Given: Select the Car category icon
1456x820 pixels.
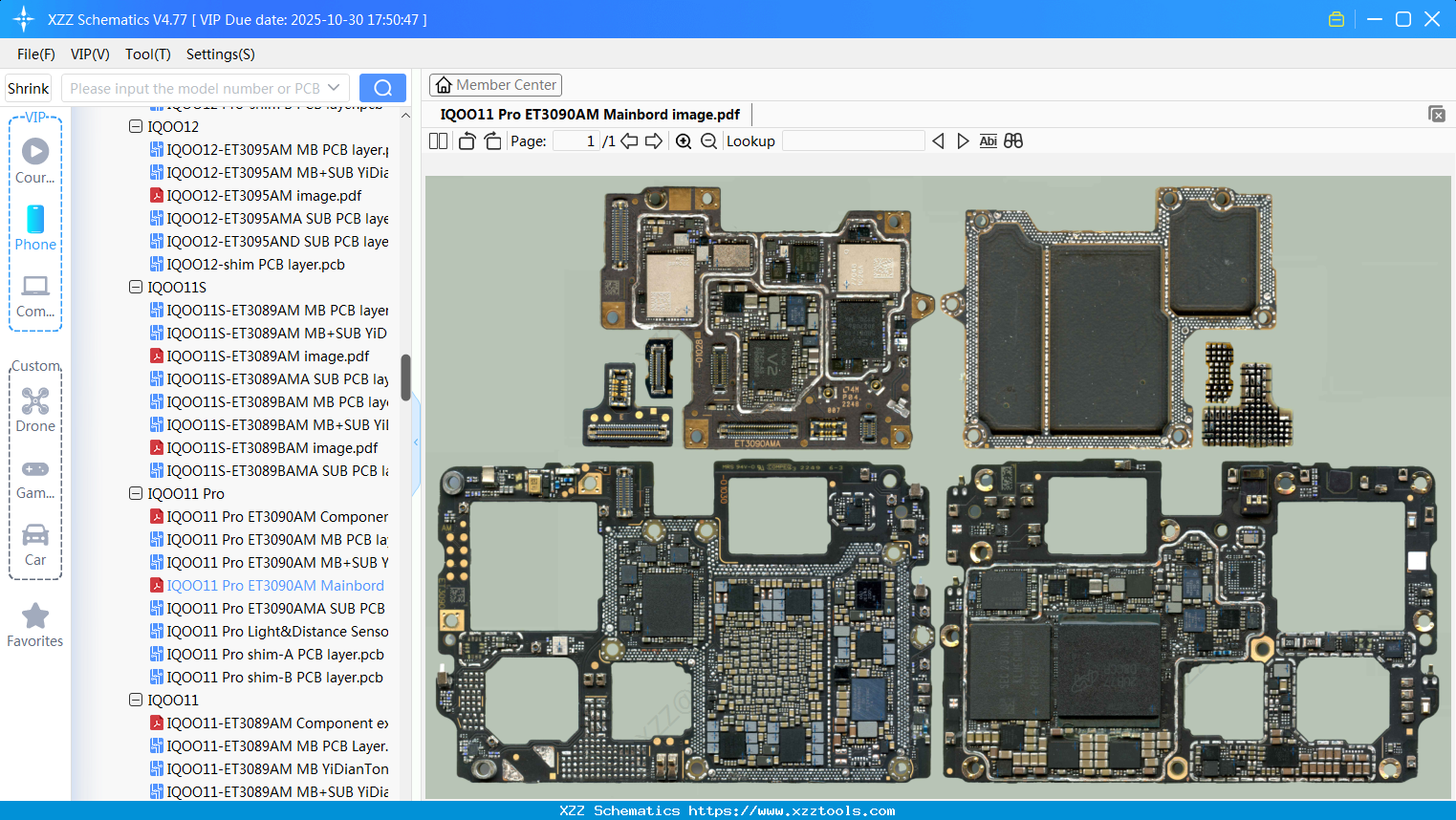Looking at the screenshot, I should 35,538.
